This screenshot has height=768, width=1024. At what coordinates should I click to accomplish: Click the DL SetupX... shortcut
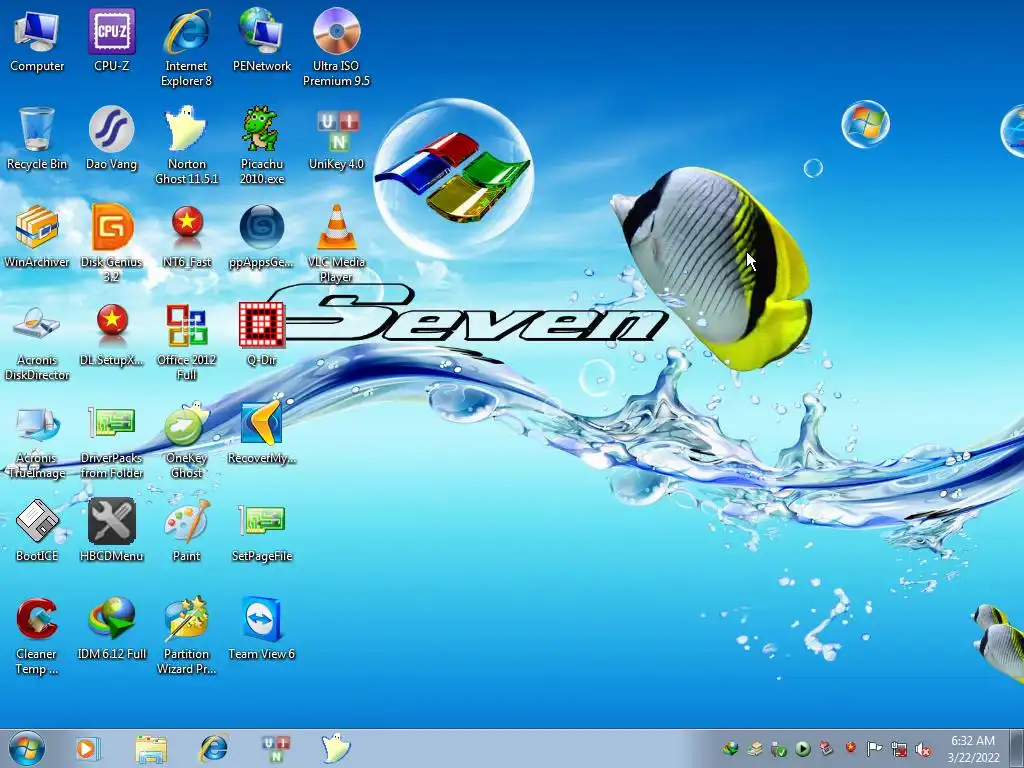click(x=112, y=336)
